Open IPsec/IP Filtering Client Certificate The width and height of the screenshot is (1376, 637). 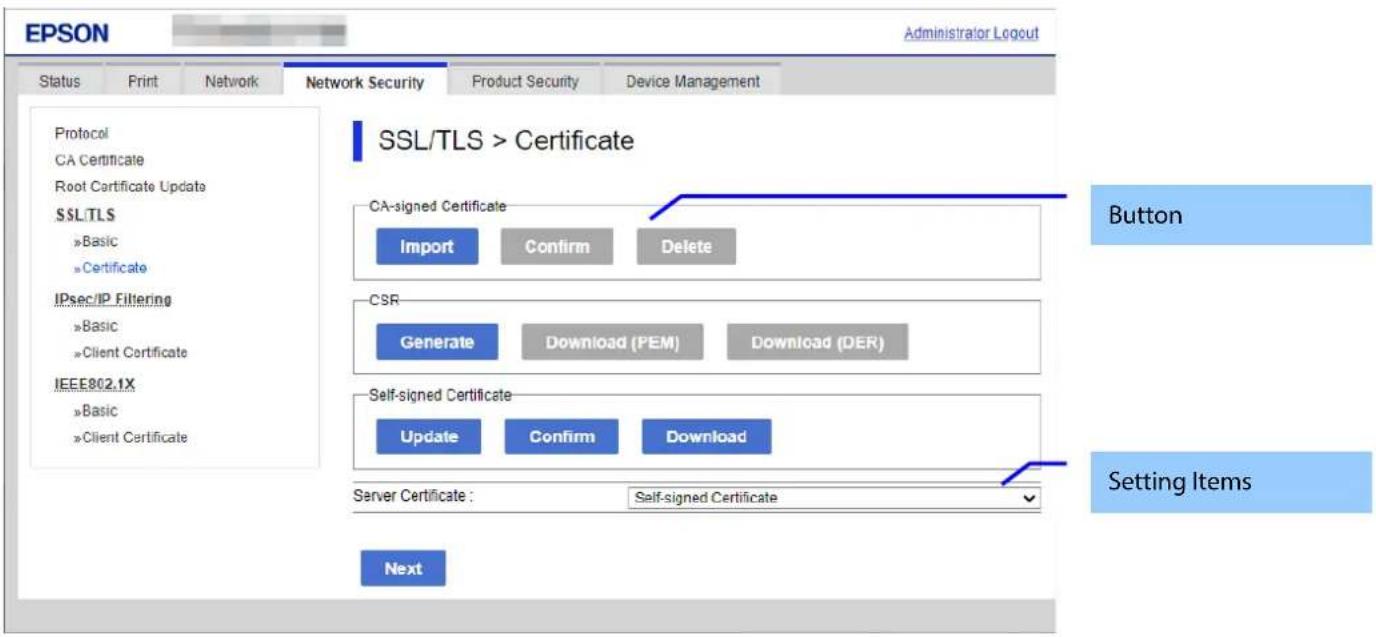click(x=130, y=353)
